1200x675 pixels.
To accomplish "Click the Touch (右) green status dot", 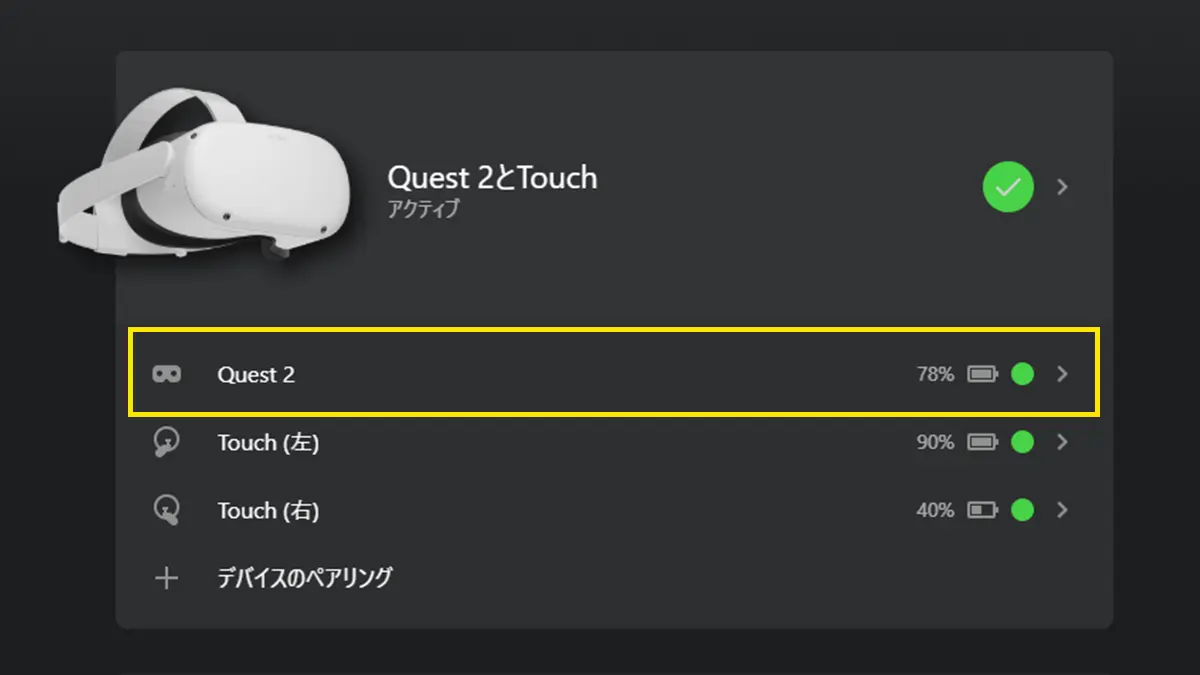I will tap(1022, 510).
